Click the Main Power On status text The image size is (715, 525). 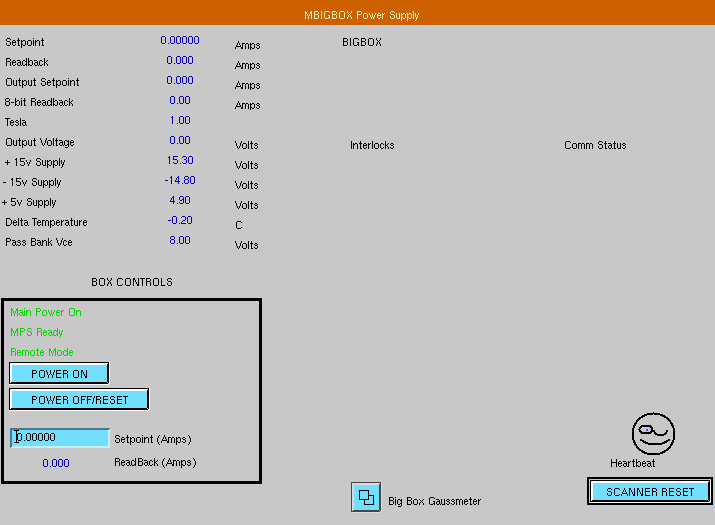pyautogui.click(x=46, y=312)
